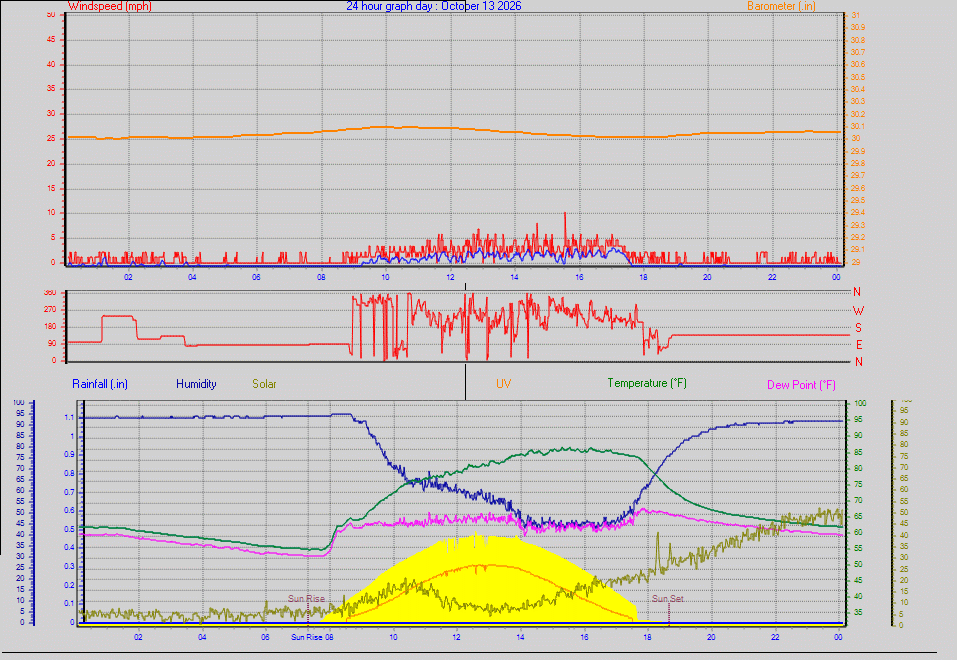
Task: Click the '06' hour label under the windspeed graph
Action: click(x=256, y=277)
